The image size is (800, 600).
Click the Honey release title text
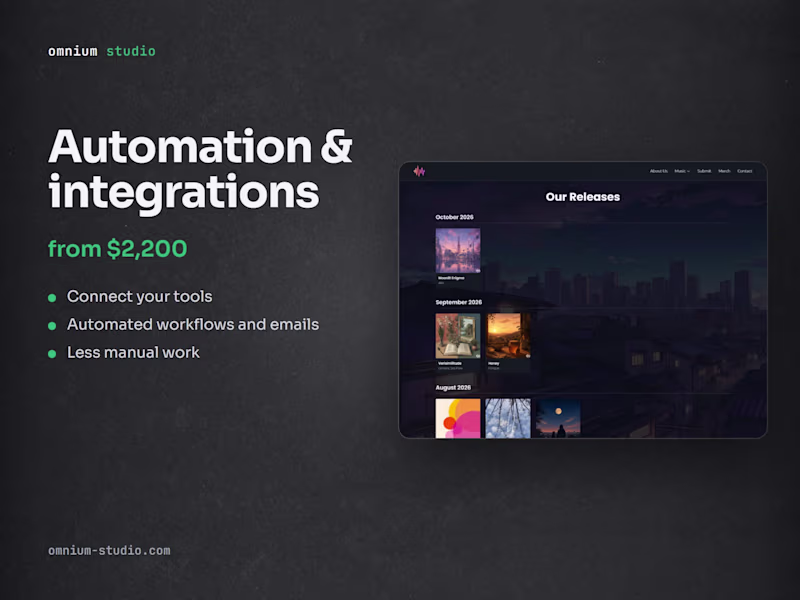494,363
